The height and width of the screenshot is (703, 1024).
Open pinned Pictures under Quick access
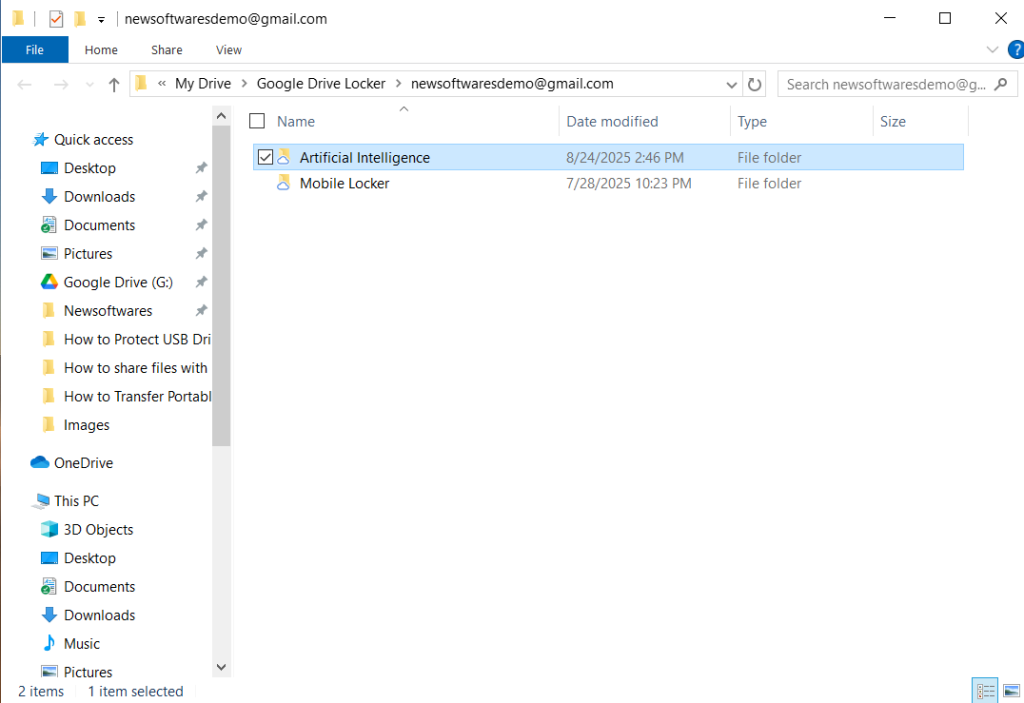tap(88, 253)
